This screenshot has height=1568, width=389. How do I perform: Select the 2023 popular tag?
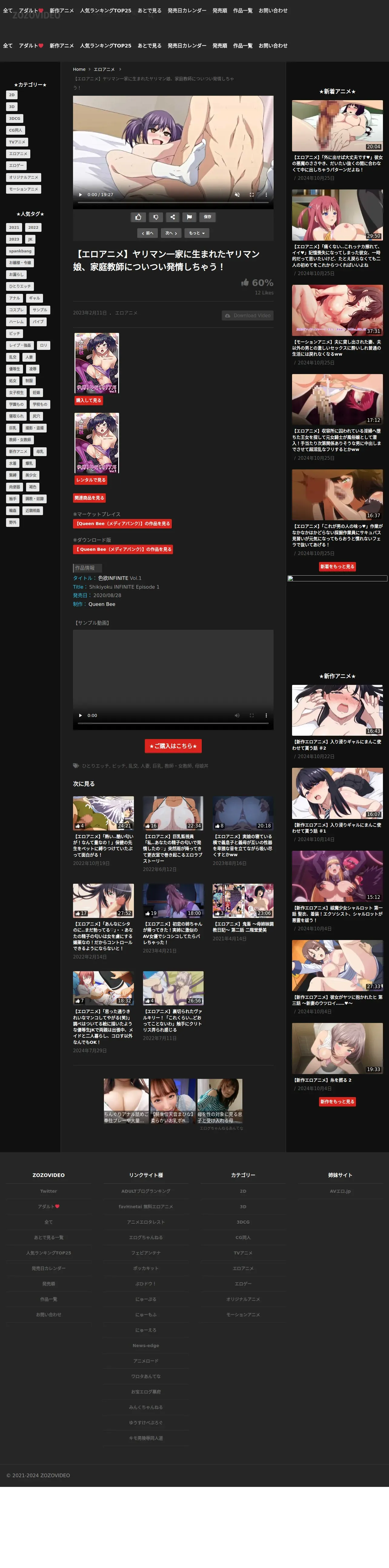coord(14,239)
